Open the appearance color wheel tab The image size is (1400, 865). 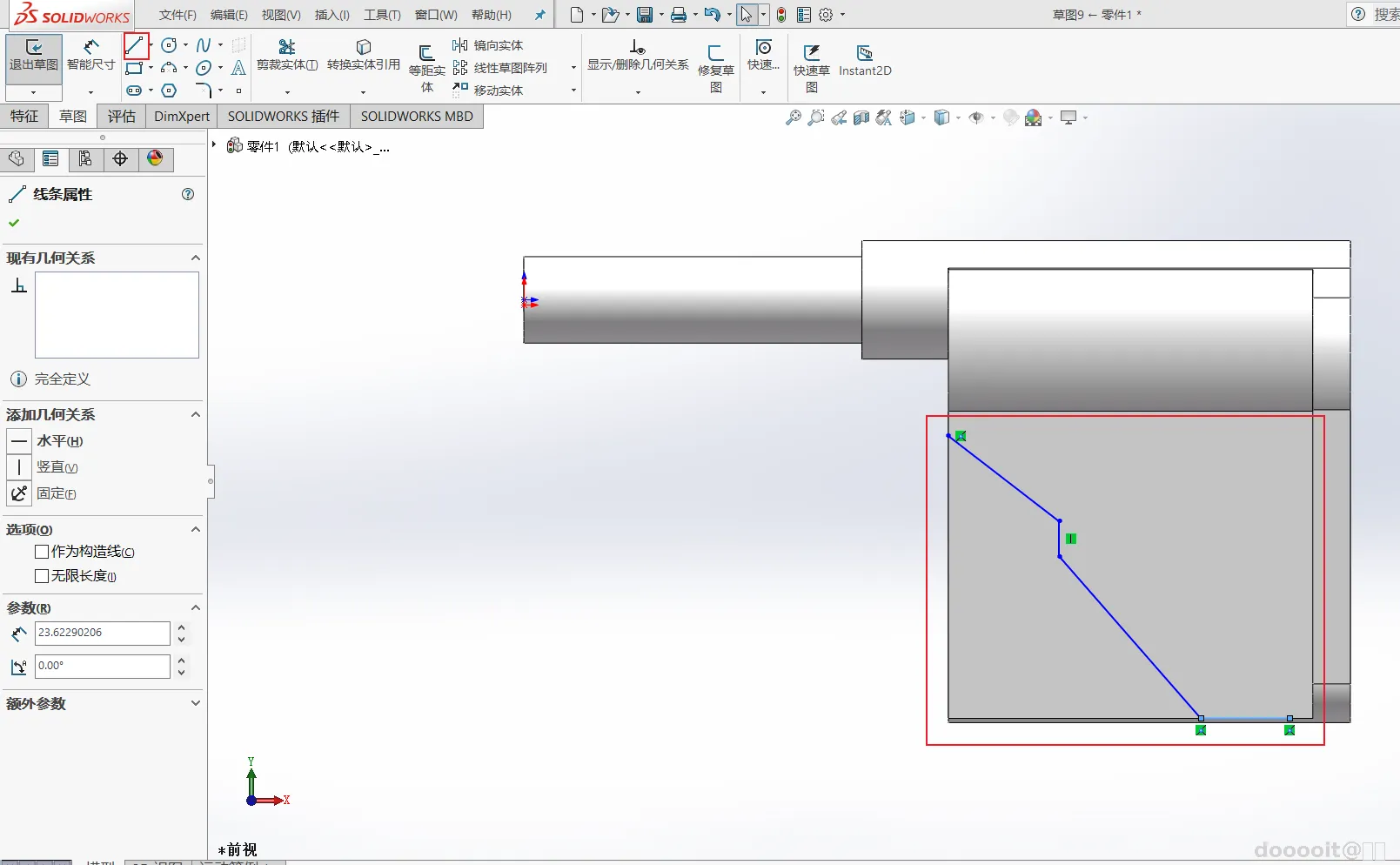click(x=155, y=158)
